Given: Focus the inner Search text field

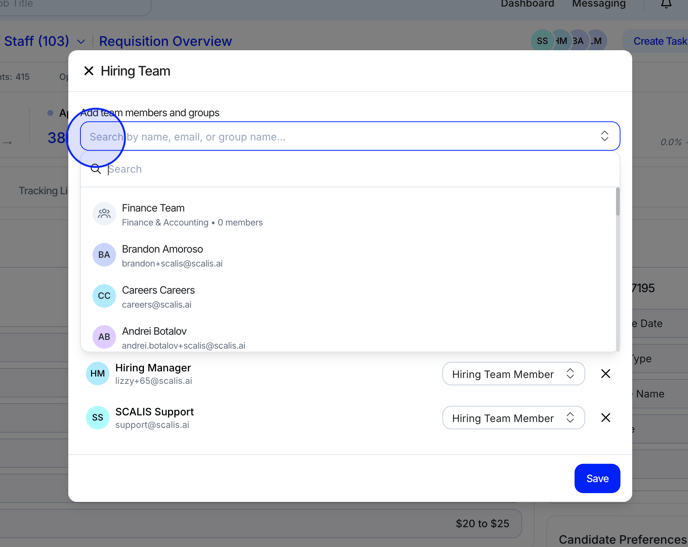Looking at the screenshot, I should pyautogui.click(x=350, y=169).
